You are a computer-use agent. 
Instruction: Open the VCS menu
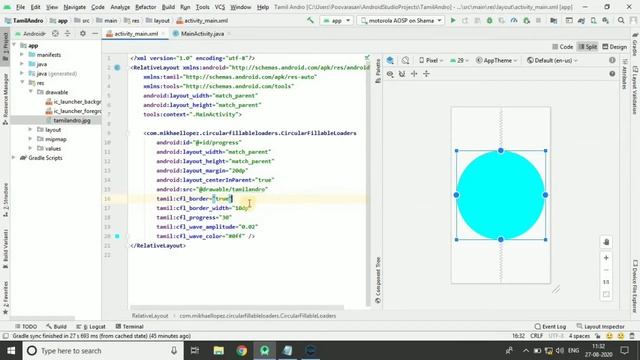220,7
